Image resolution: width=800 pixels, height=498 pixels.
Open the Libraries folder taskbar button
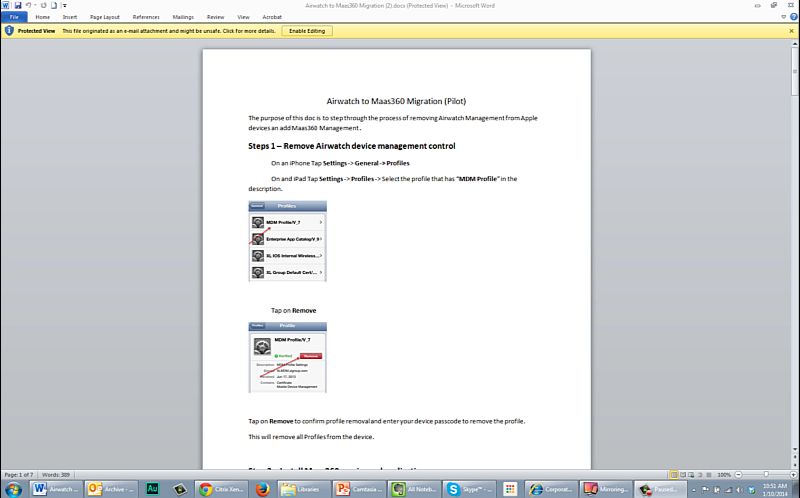coord(304,489)
